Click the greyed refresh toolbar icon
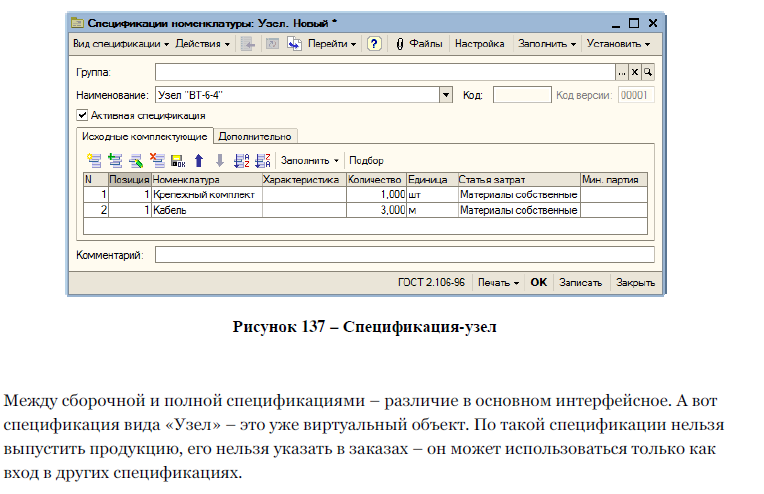Screen dimensions: 764x494 [x=272, y=44]
